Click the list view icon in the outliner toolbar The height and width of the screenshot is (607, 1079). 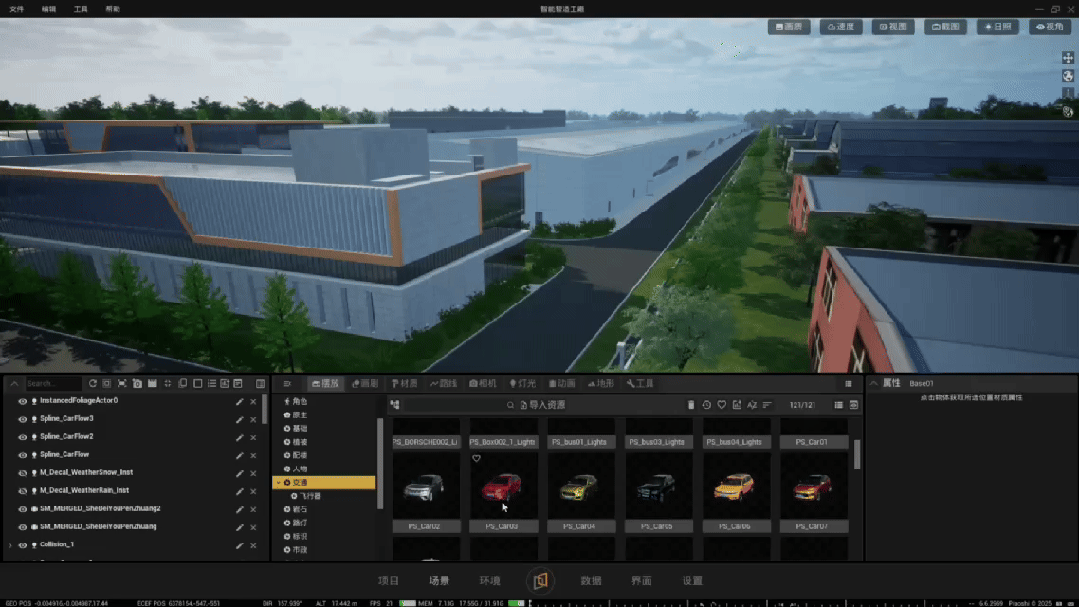[x=212, y=383]
